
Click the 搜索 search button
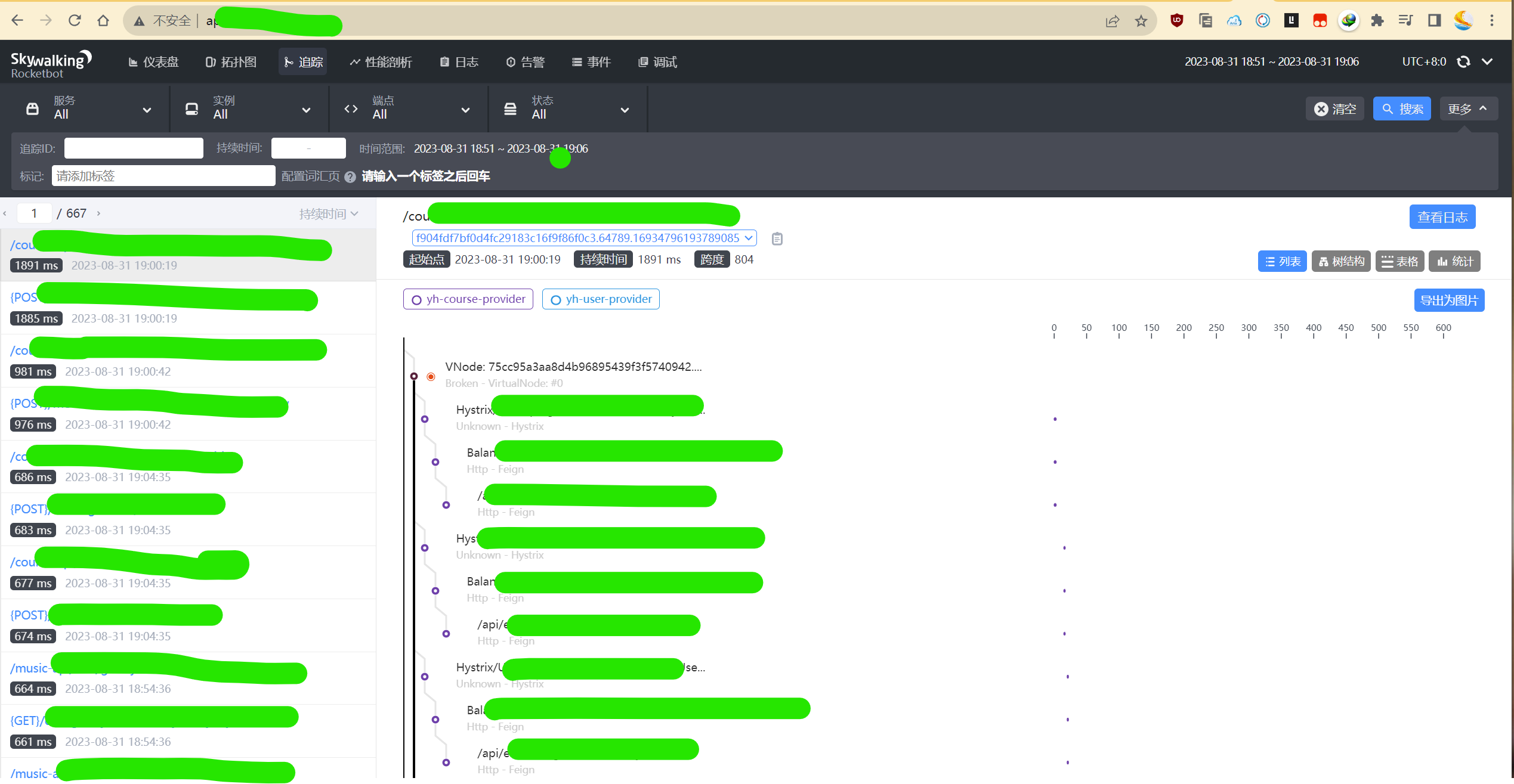1402,109
